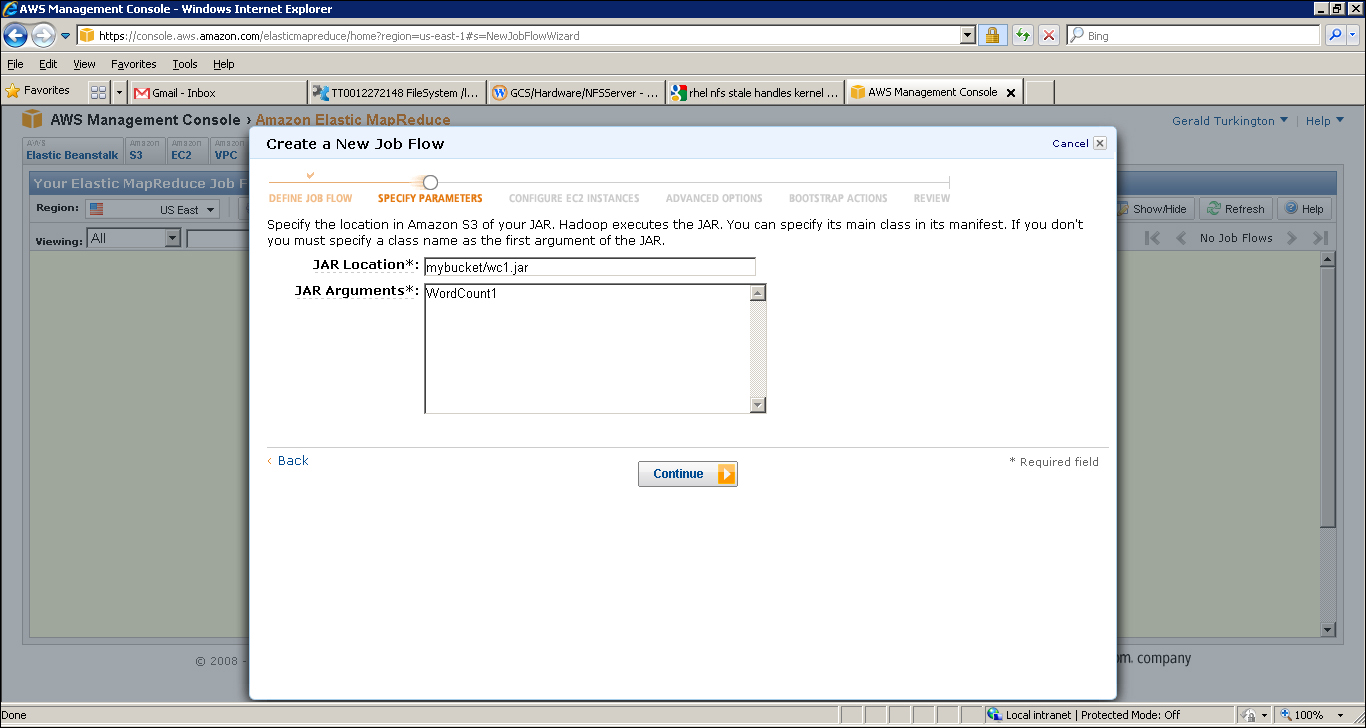The image size is (1366, 728).
Task: Go to previous page of job flows
Action: click(x=1180, y=238)
